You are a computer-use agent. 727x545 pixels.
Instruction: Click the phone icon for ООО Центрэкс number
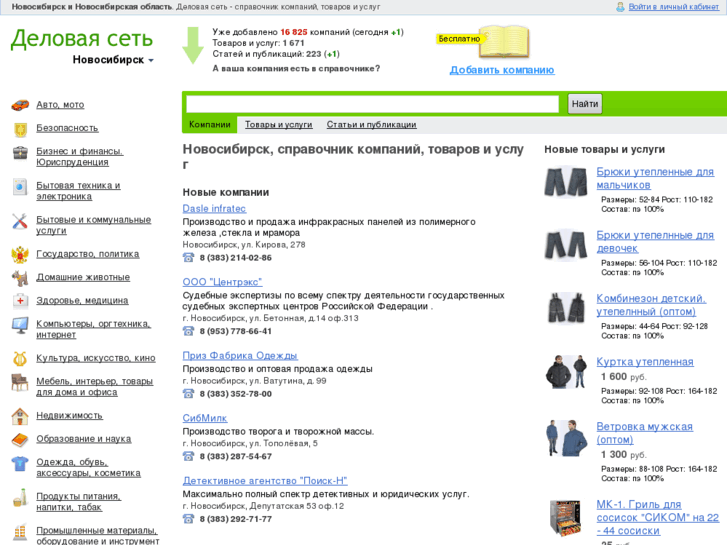[x=188, y=331]
